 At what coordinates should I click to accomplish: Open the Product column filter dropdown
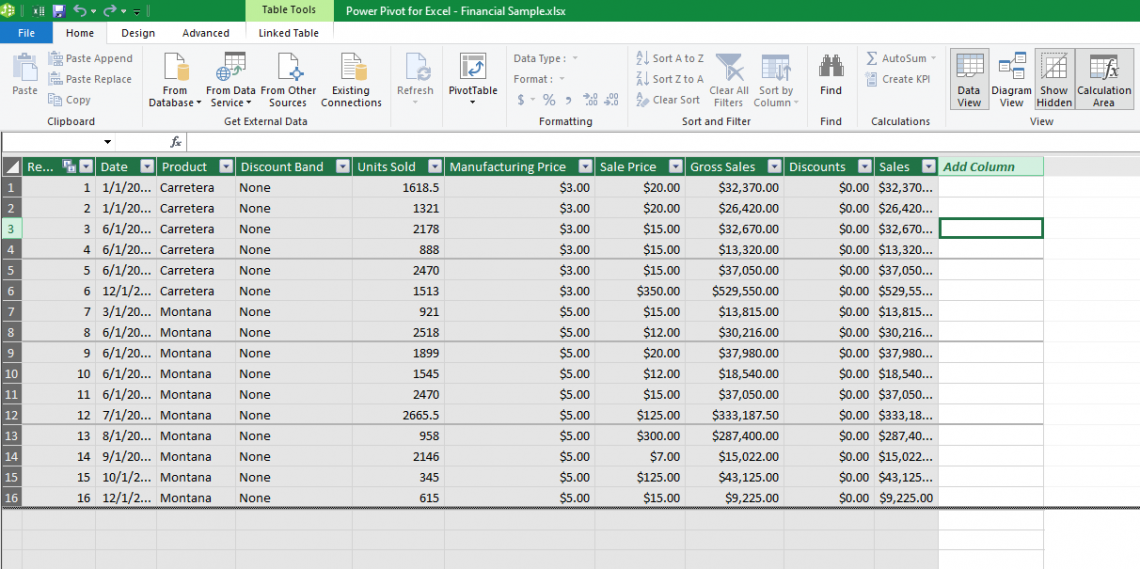pos(226,167)
